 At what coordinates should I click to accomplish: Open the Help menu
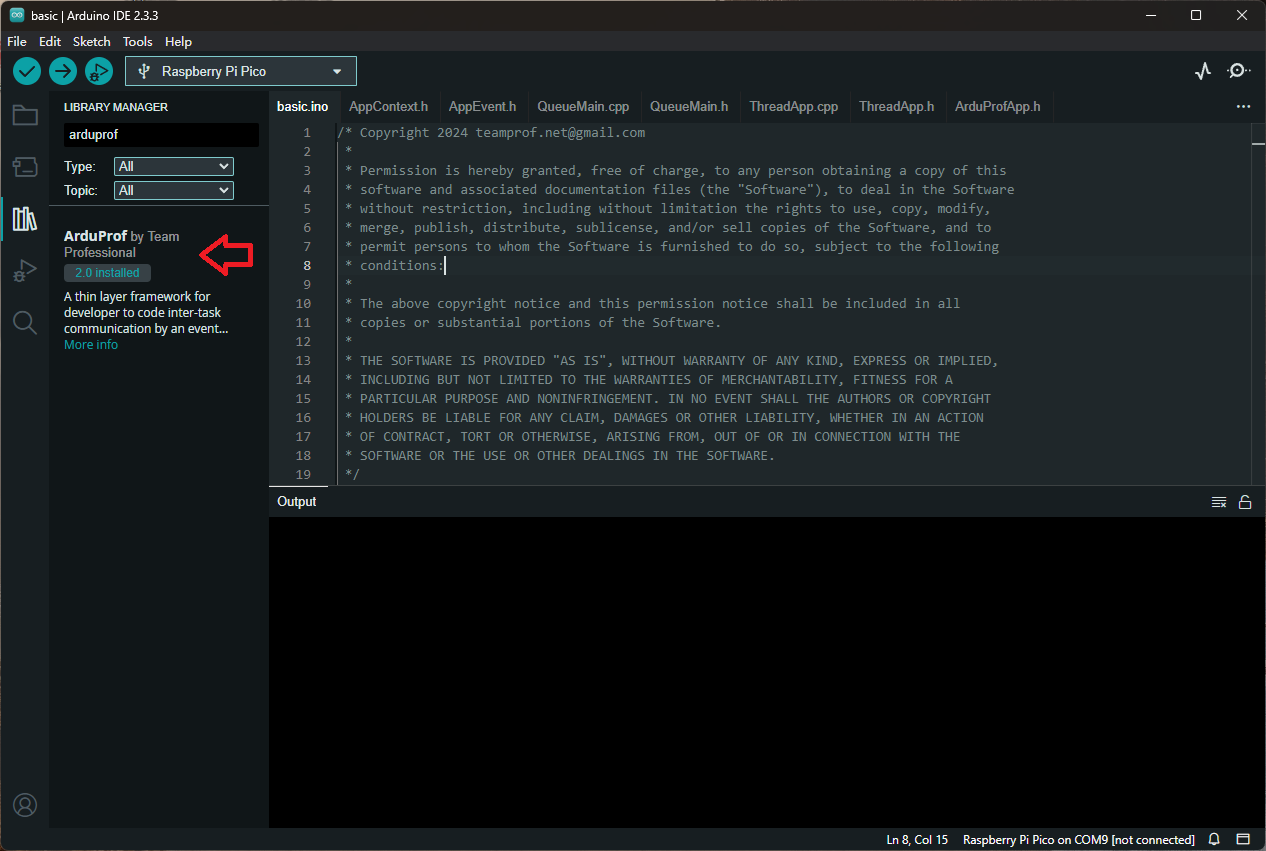tap(178, 42)
